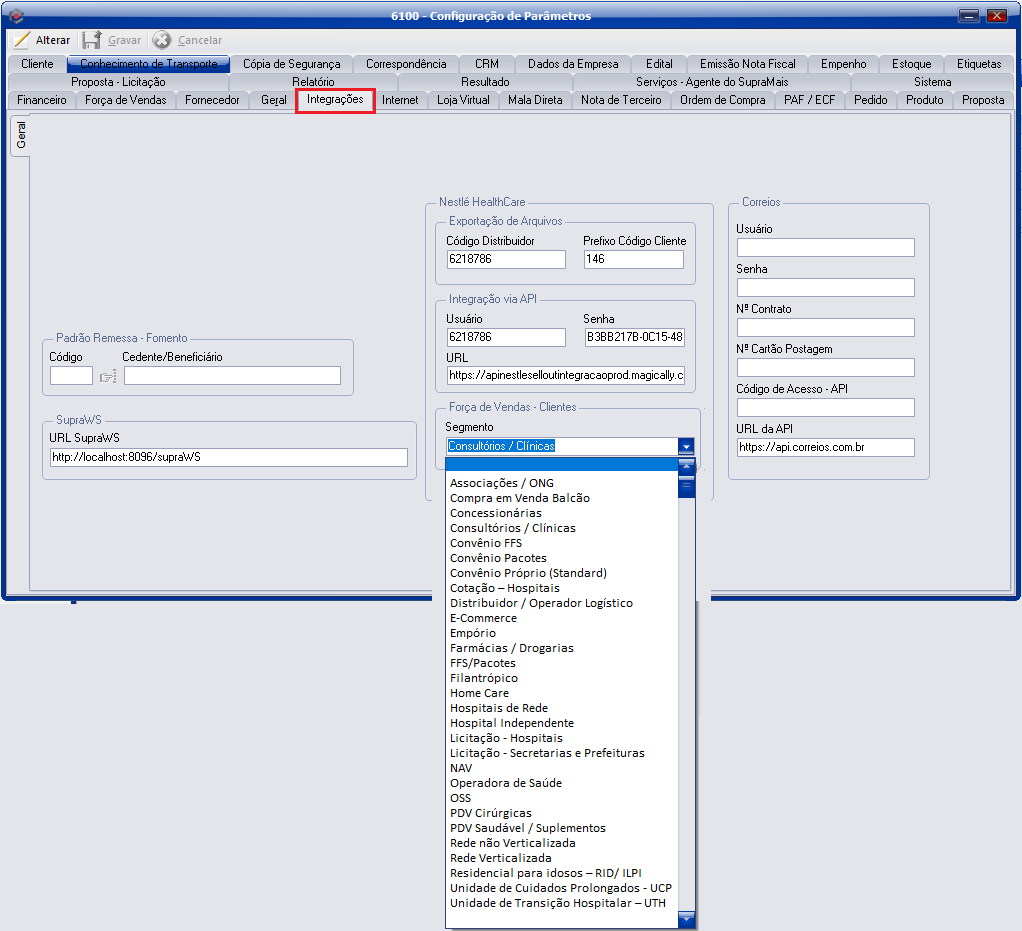Image resolution: width=1022 pixels, height=931 pixels.
Task: Select the vertical Geral side tab
Action: click(20, 137)
